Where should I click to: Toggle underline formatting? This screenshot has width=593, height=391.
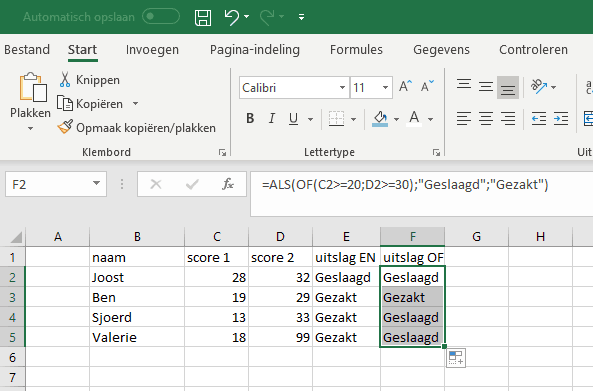[293, 119]
